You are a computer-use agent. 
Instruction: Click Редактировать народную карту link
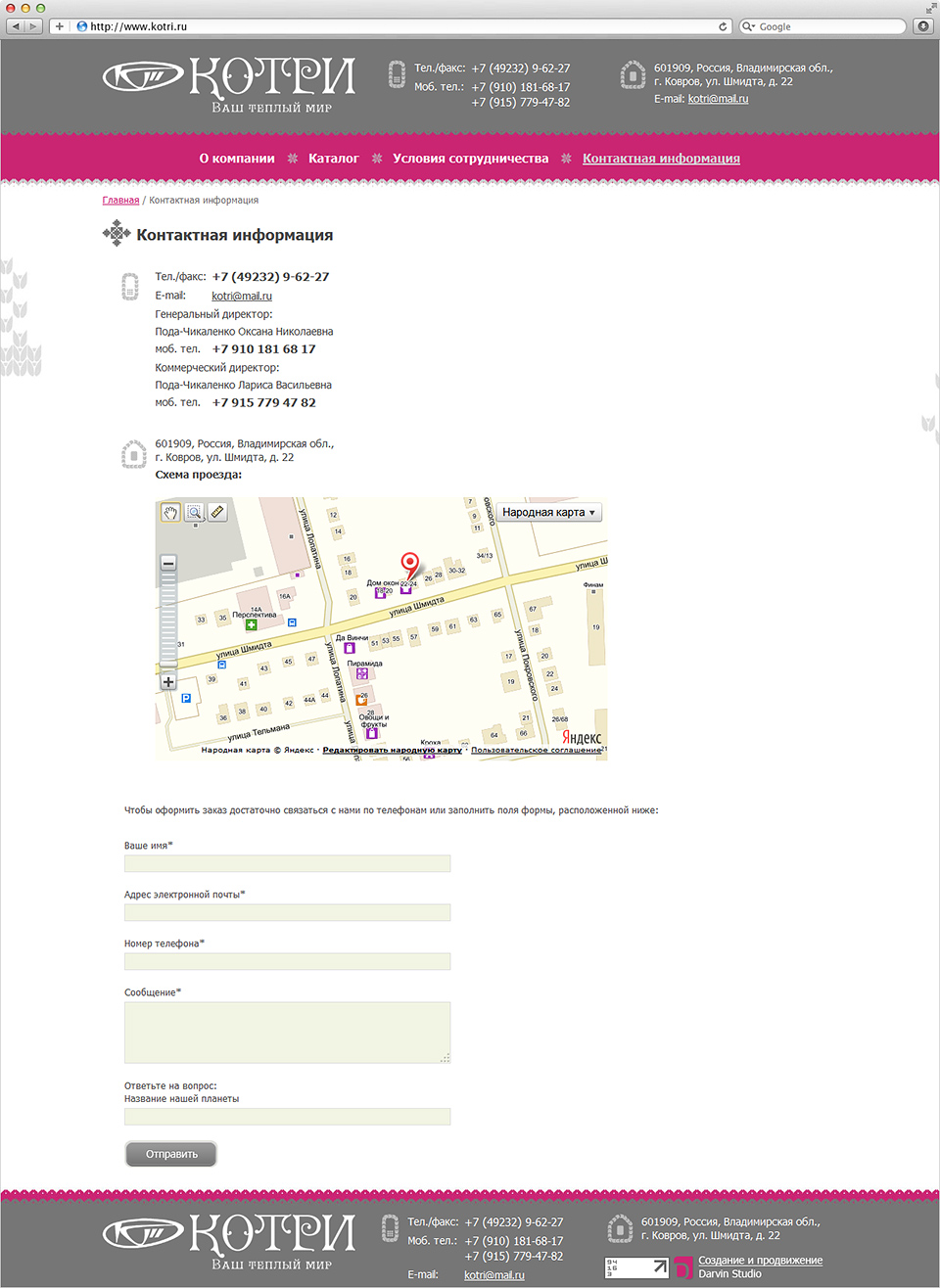392,751
